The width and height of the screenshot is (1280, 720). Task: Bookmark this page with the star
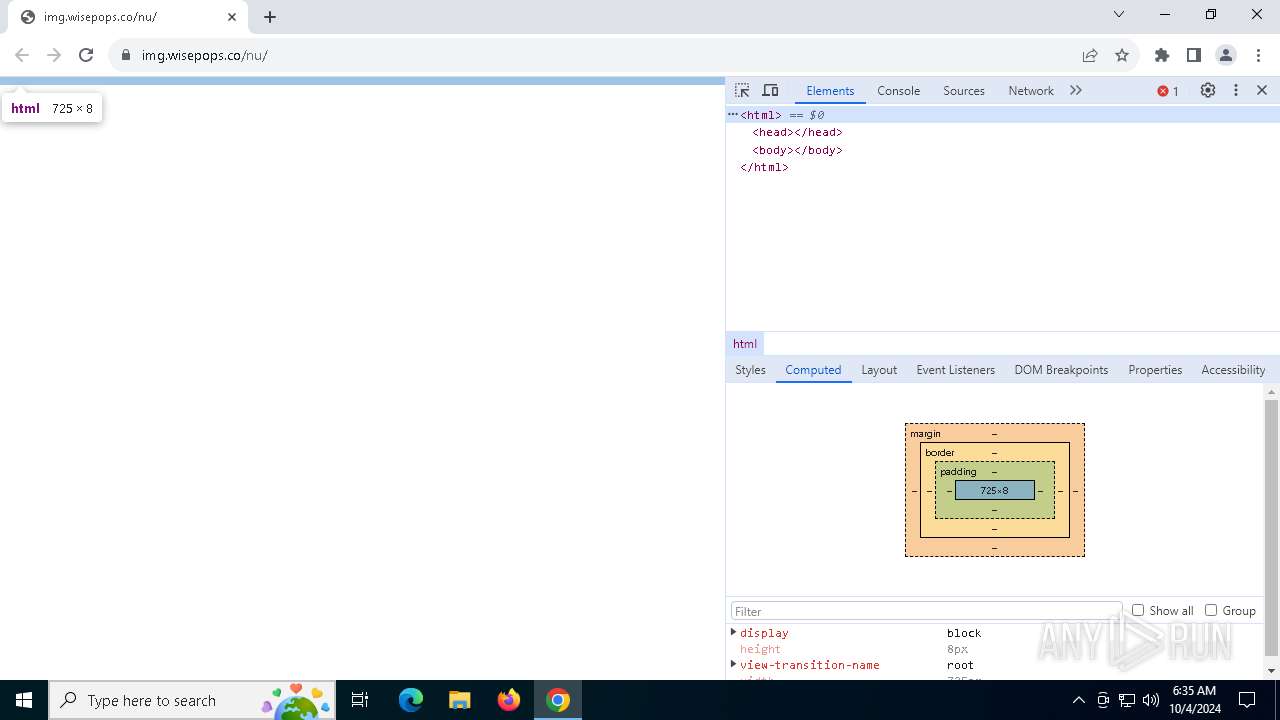pyautogui.click(x=1122, y=55)
